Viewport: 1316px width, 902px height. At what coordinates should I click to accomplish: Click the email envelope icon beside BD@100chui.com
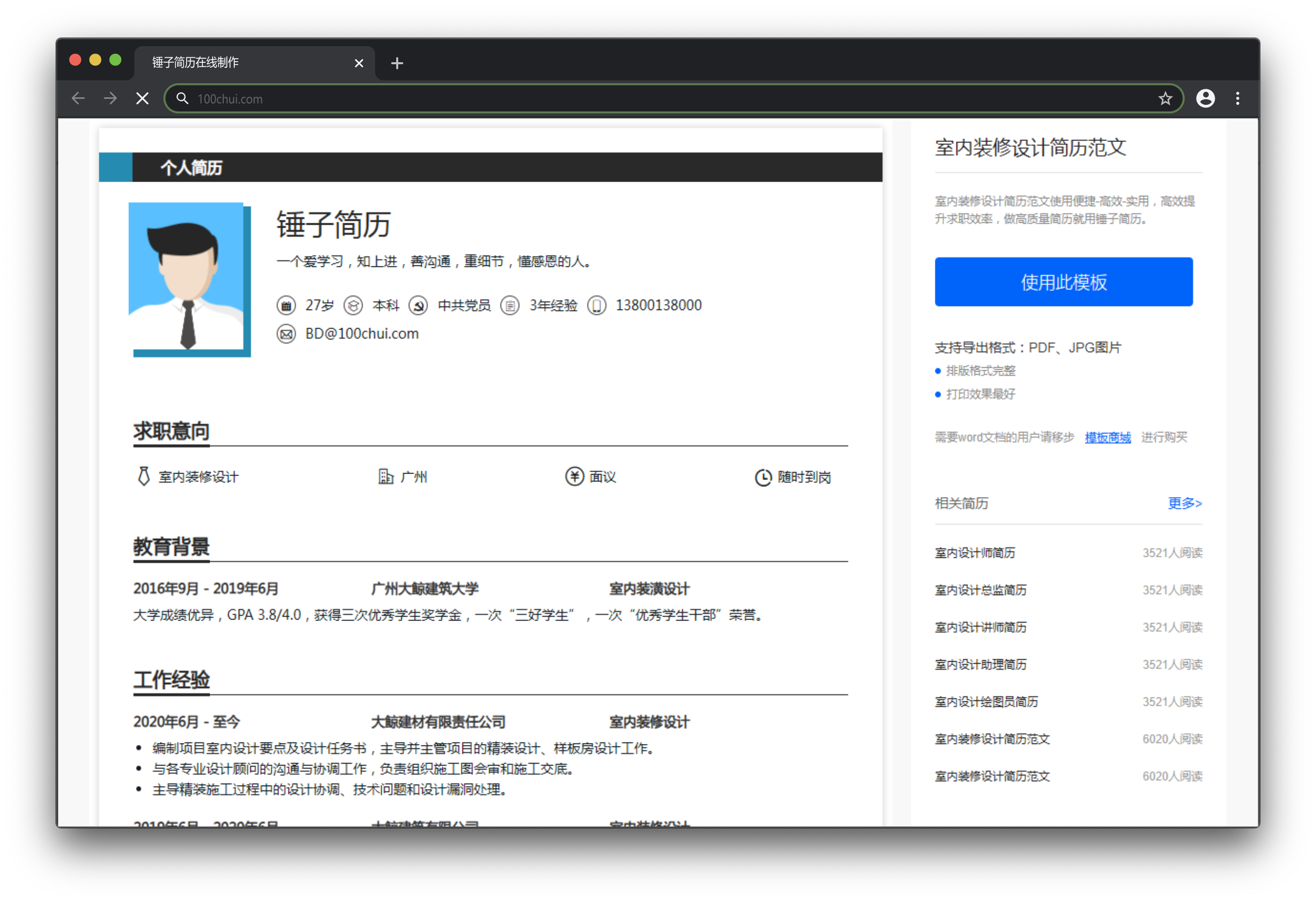coord(286,334)
